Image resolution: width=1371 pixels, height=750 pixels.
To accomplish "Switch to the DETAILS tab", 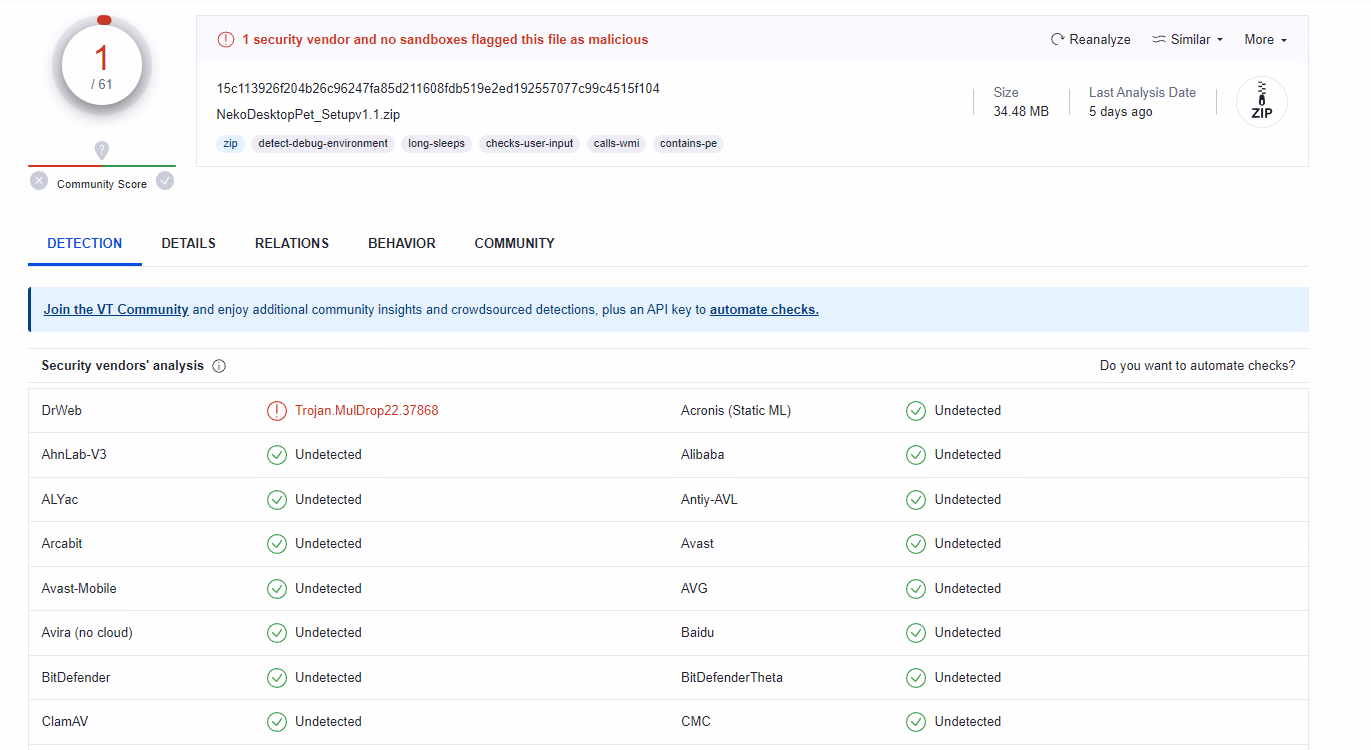I will click(188, 243).
